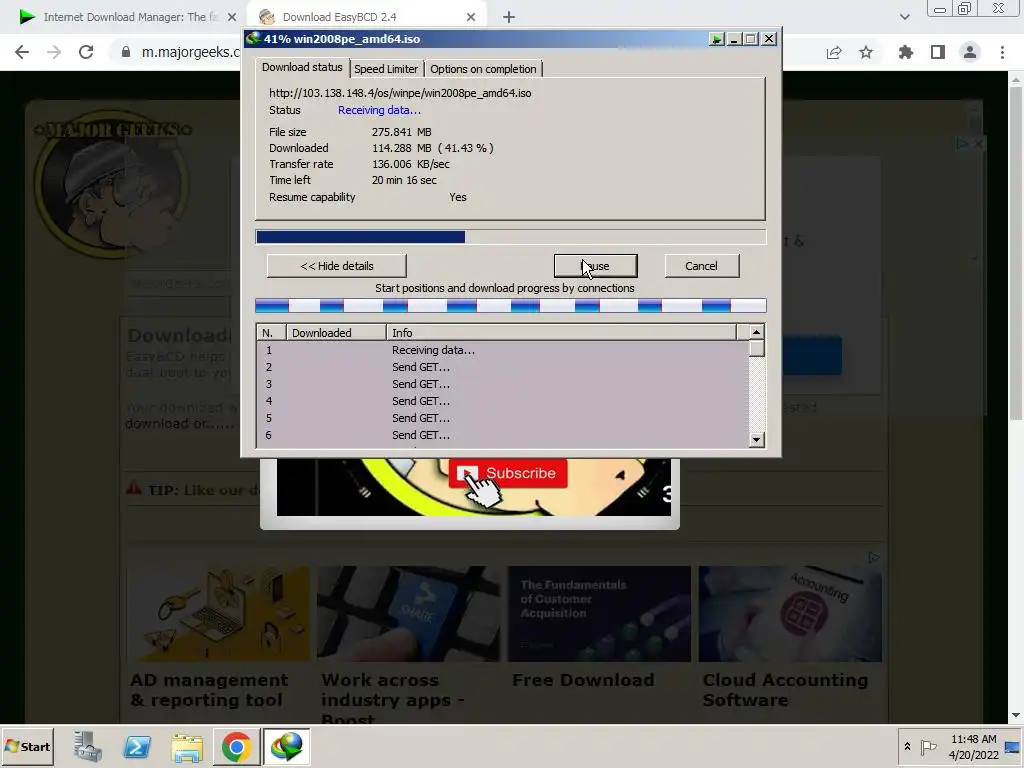The width and height of the screenshot is (1024, 768).
Task: Select connection row 4 in list
Action: (502, 401)
